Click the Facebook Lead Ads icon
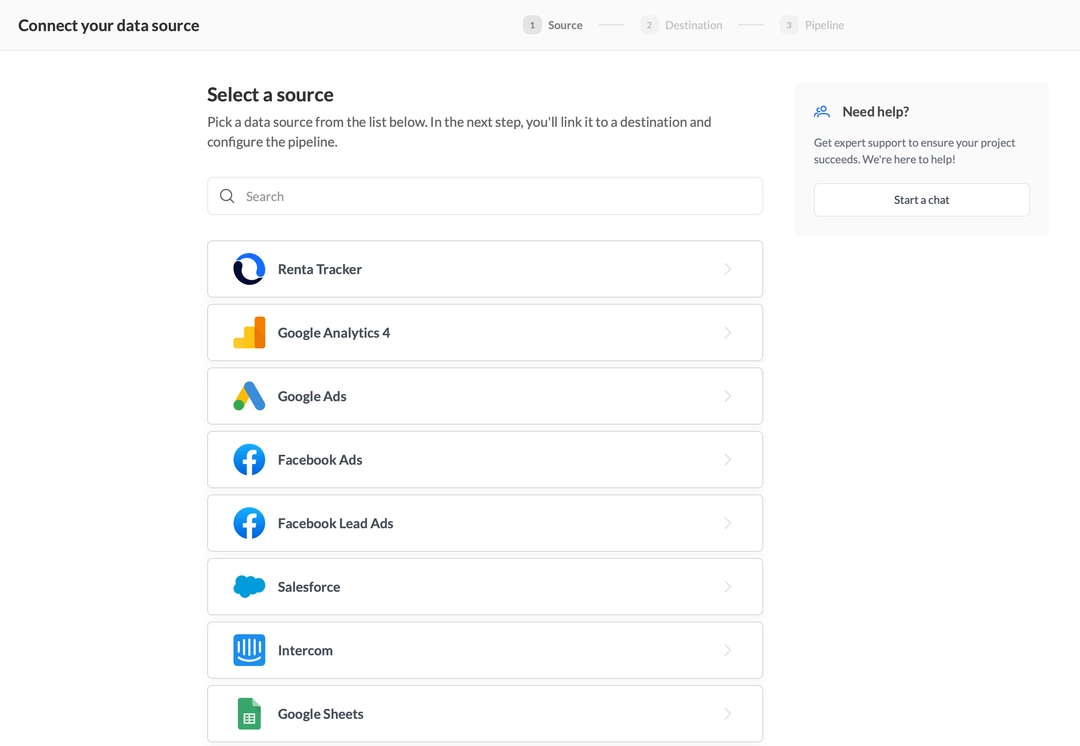The height and width of the screenshot is (746, 1080). click(x=249, y=523)
